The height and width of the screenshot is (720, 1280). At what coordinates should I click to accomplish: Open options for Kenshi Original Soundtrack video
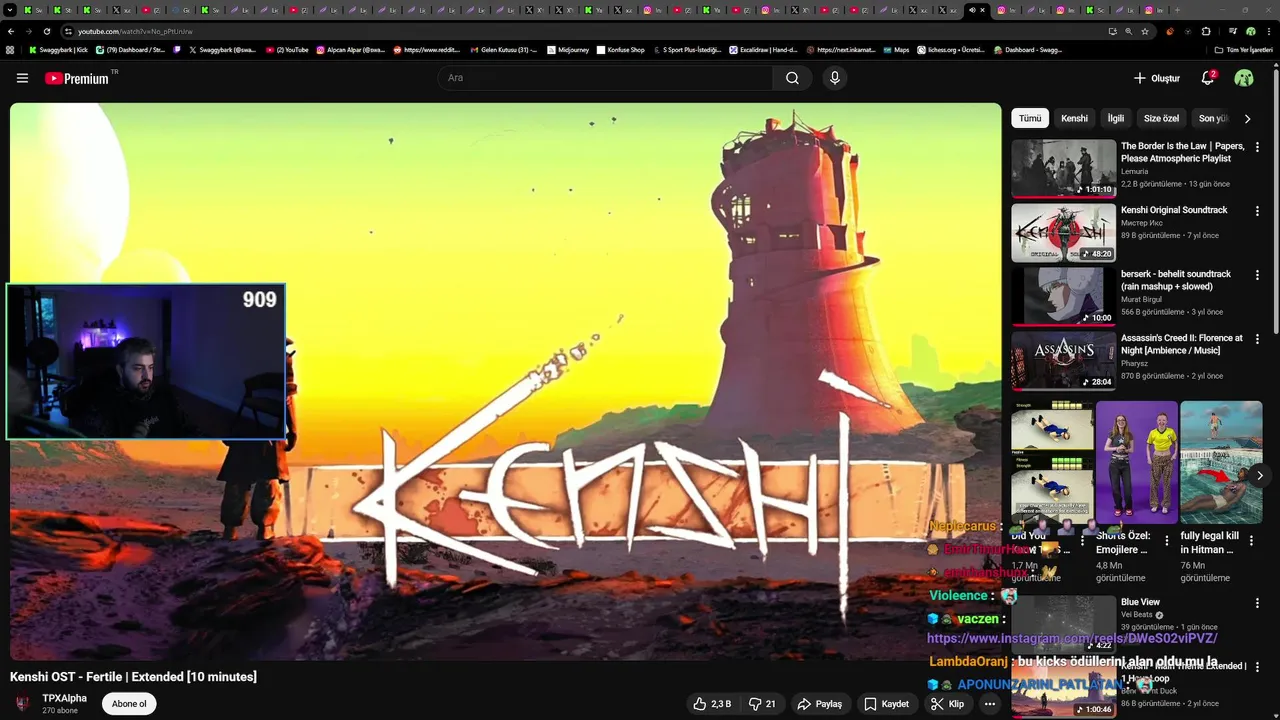[x=1257, y=211]
